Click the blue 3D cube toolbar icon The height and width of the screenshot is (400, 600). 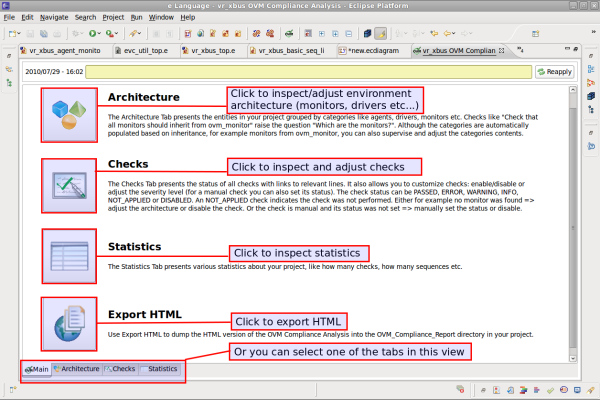point(367,34)
